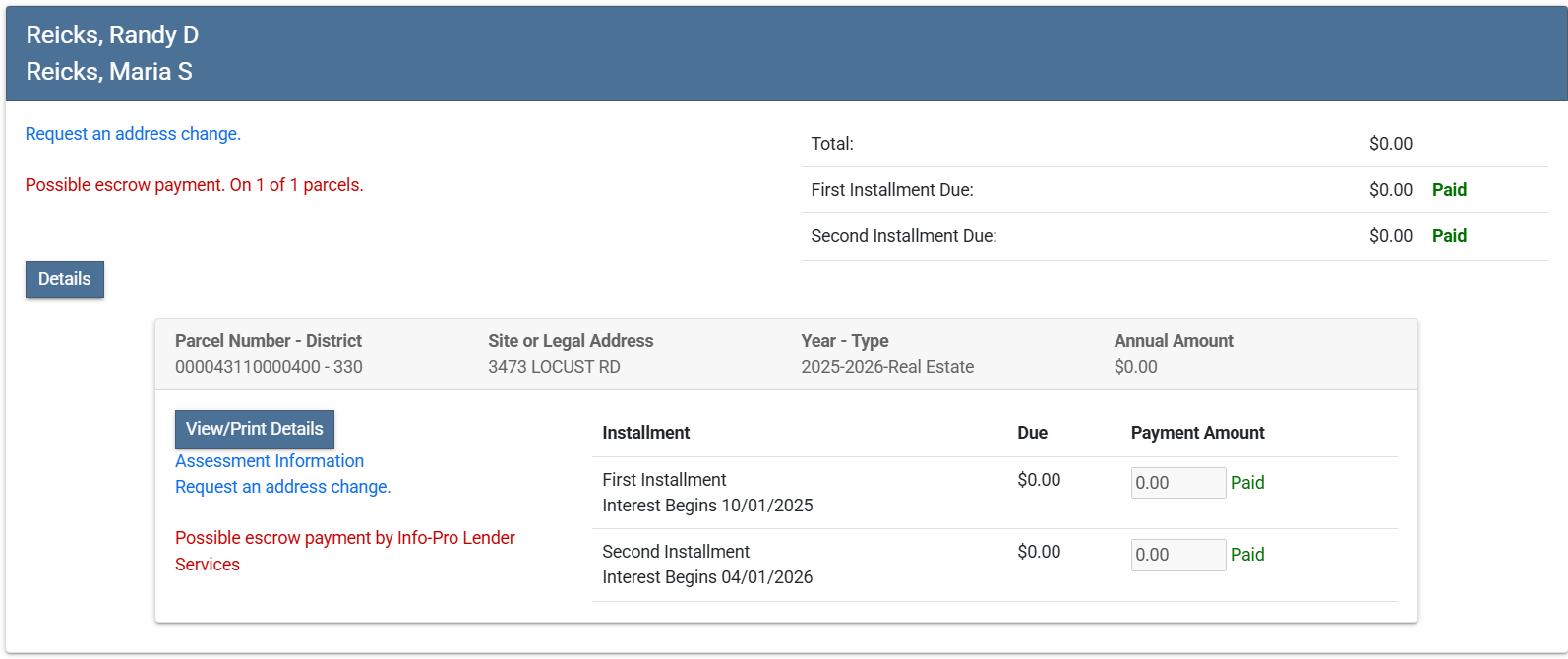This screenshot has width=1568, height=659.
Task: Focus the First Installment payment amount field
Action: pos(1177,483)
